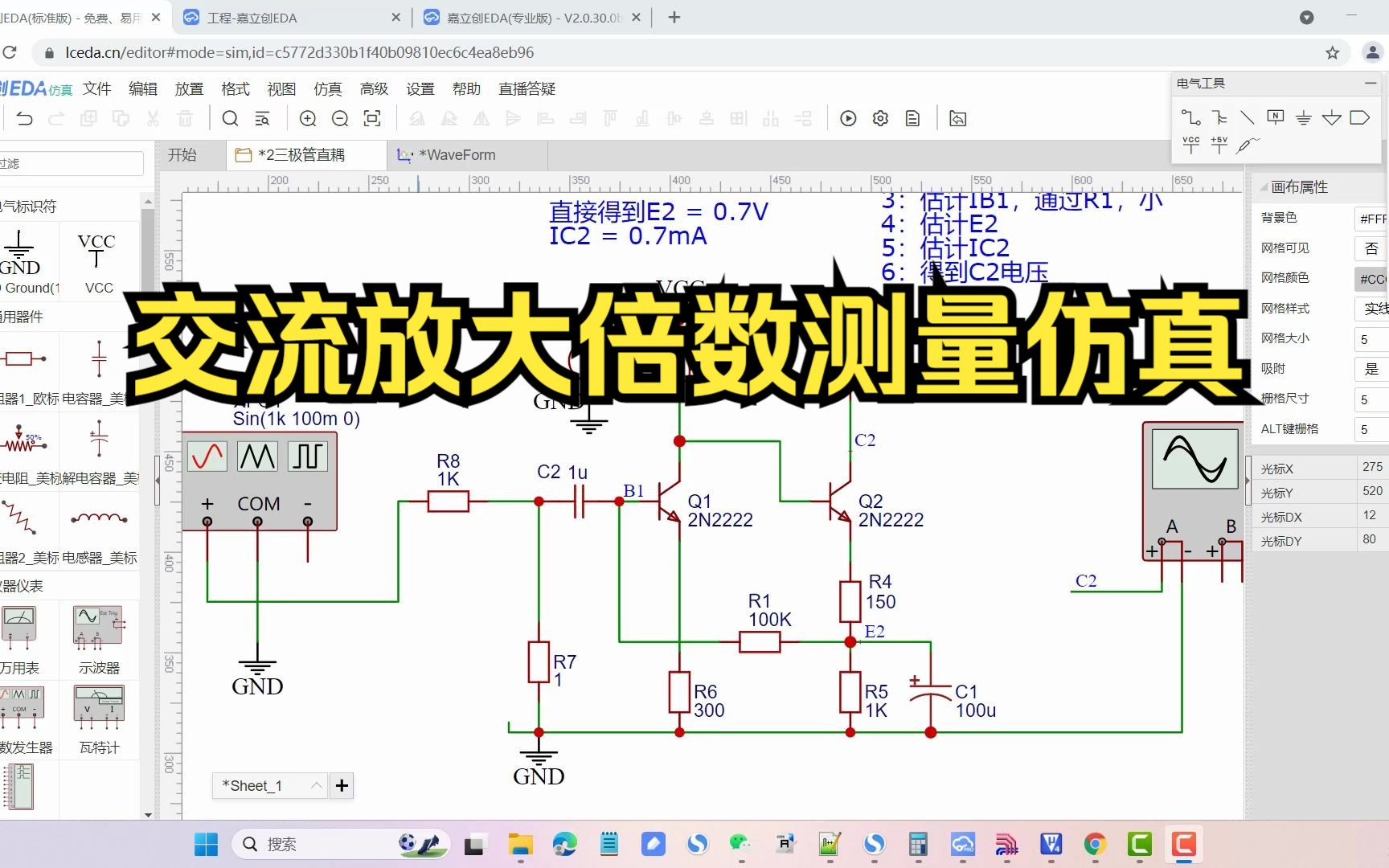1389x868 pixels.
Task: Open the 仿真 menu
Action: pos(327,88)
